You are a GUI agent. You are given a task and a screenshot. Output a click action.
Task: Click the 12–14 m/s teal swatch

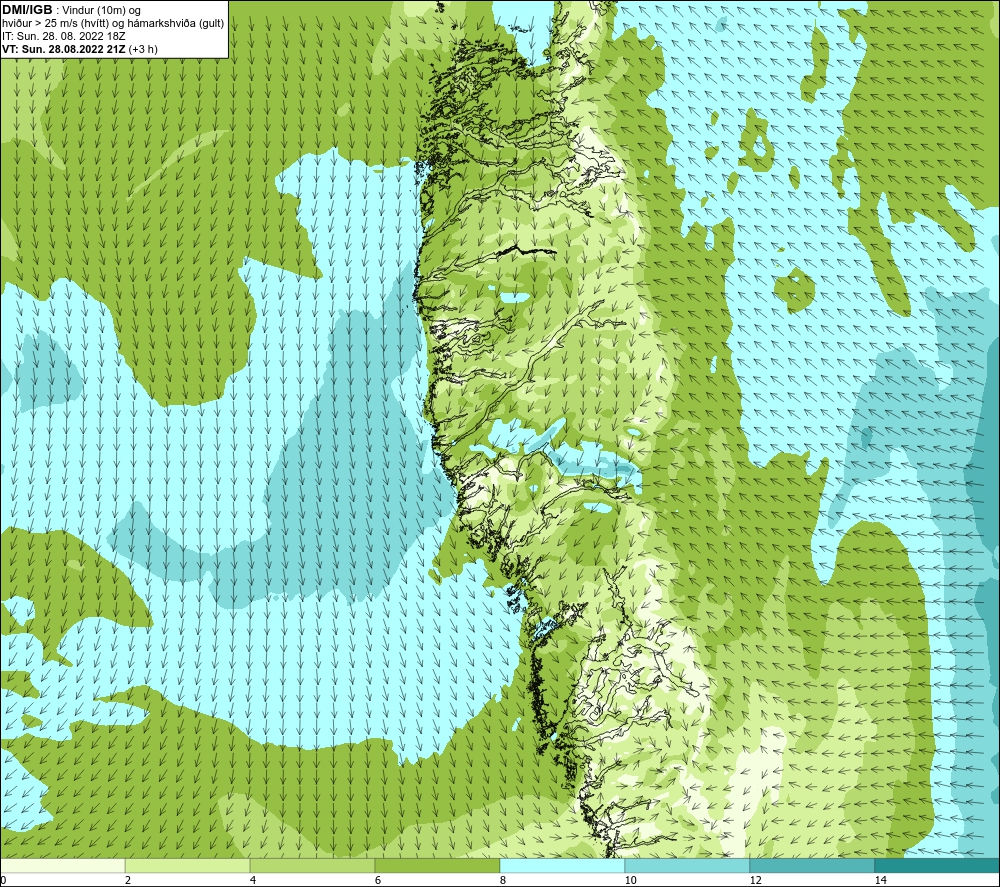[x=812, y=866]
